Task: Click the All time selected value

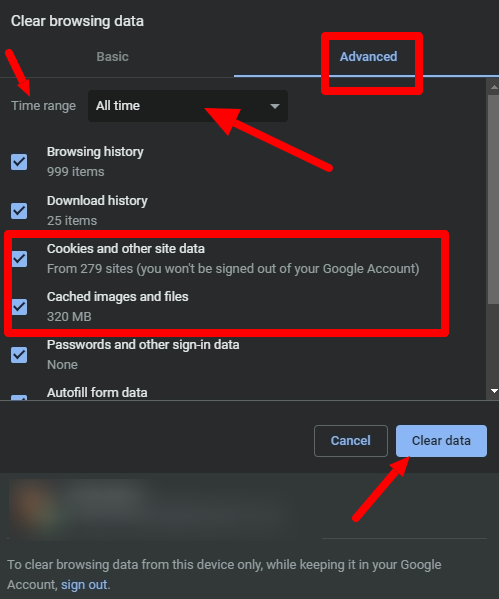Action: pyautogui.click(x=118, y=106)
